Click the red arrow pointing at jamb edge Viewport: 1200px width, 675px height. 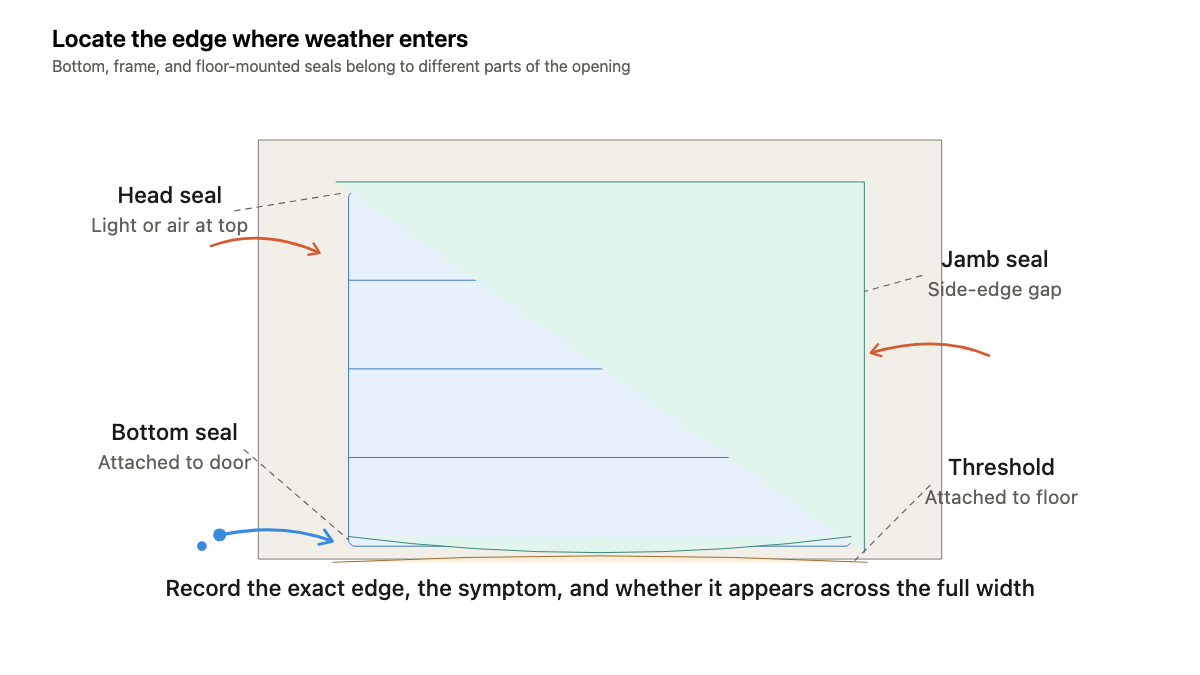(929, 349)
